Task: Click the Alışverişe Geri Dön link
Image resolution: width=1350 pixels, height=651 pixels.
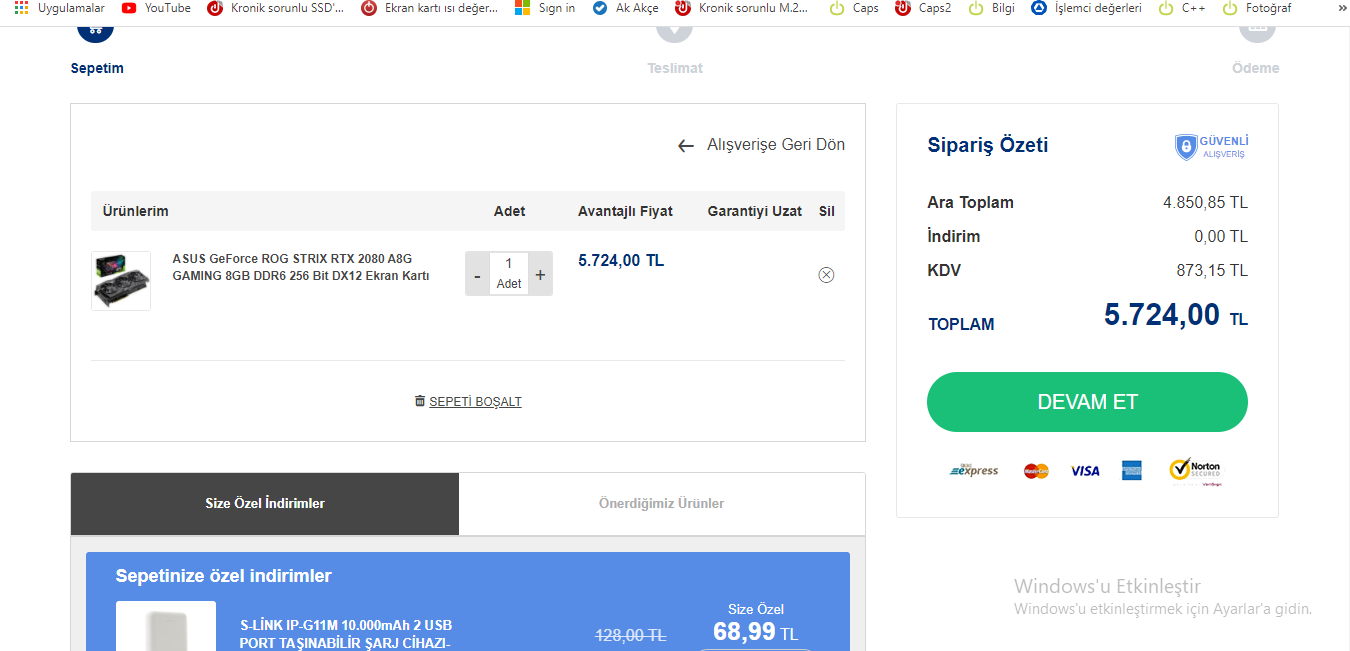Action: [x=775, y=145]
